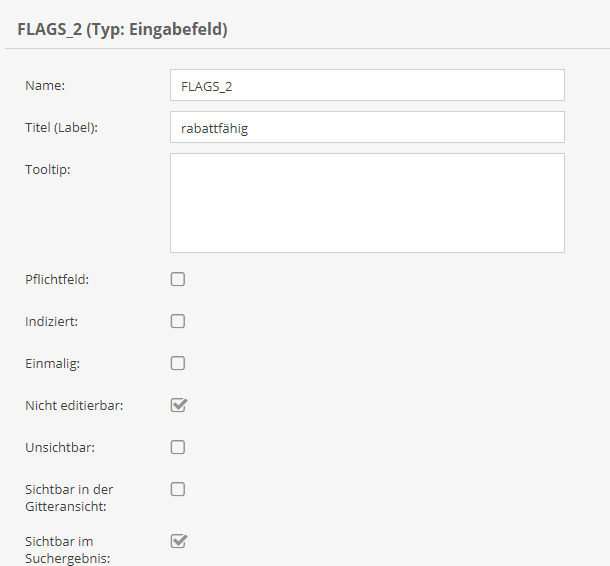Click the 'Indiziert:' label text
Viewport: 610px width, 566px height.
click(52, 321)
